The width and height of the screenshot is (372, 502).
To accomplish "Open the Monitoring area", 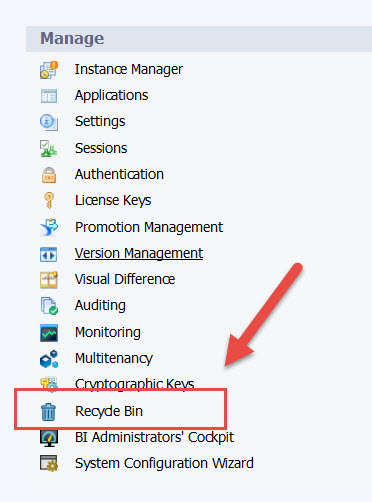I will [x=108, y=332].
